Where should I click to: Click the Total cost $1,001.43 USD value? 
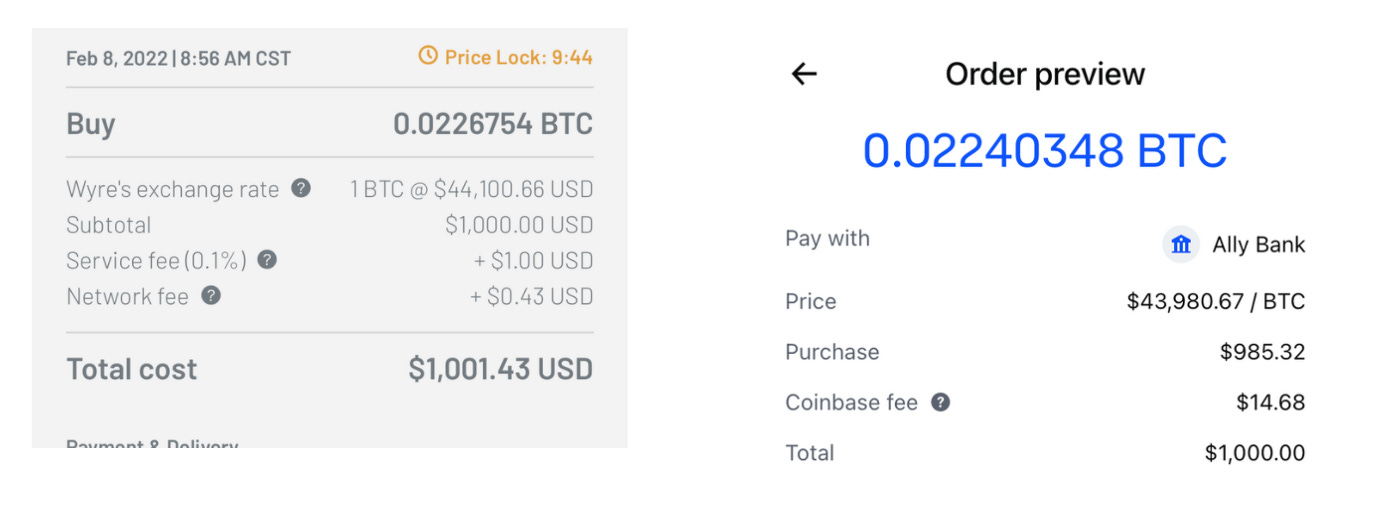click(x=500, y=369)
